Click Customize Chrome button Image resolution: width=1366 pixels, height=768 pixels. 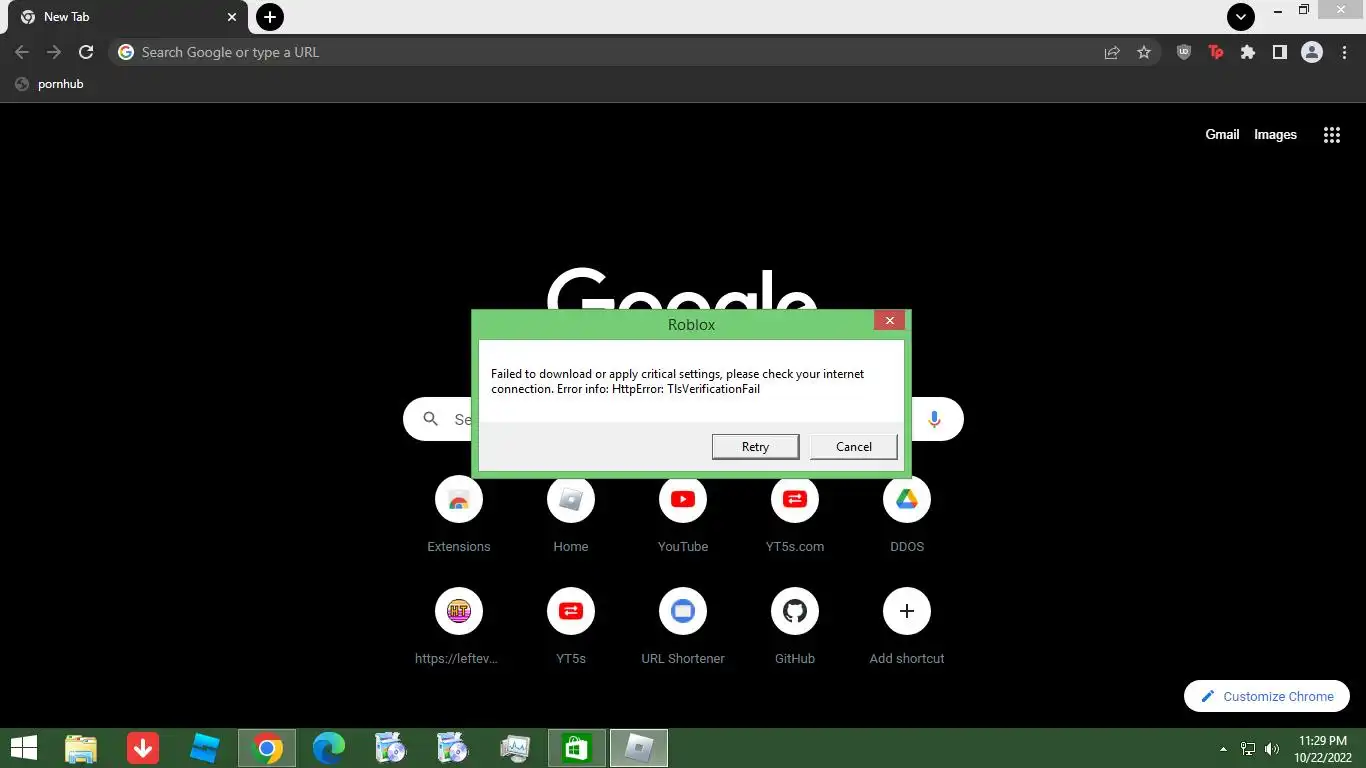click(x=1267, y=696)
